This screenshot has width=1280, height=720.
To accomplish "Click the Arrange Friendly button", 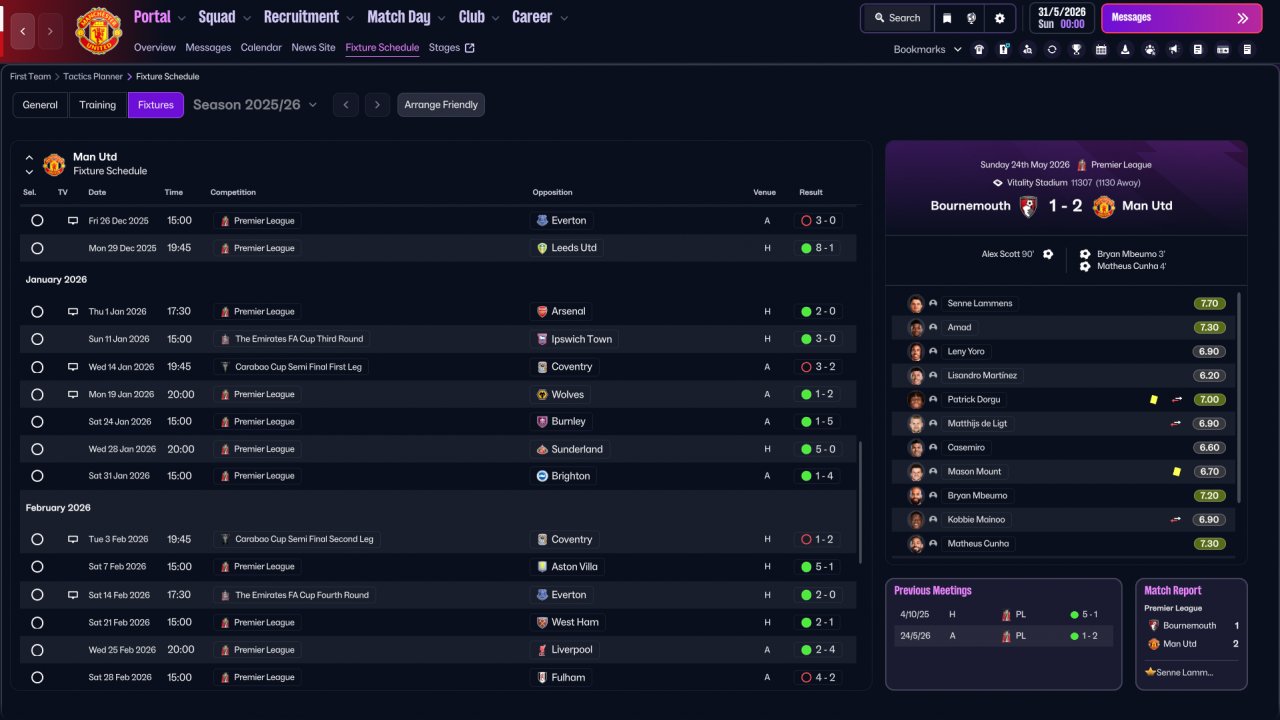I will [441, 105].
